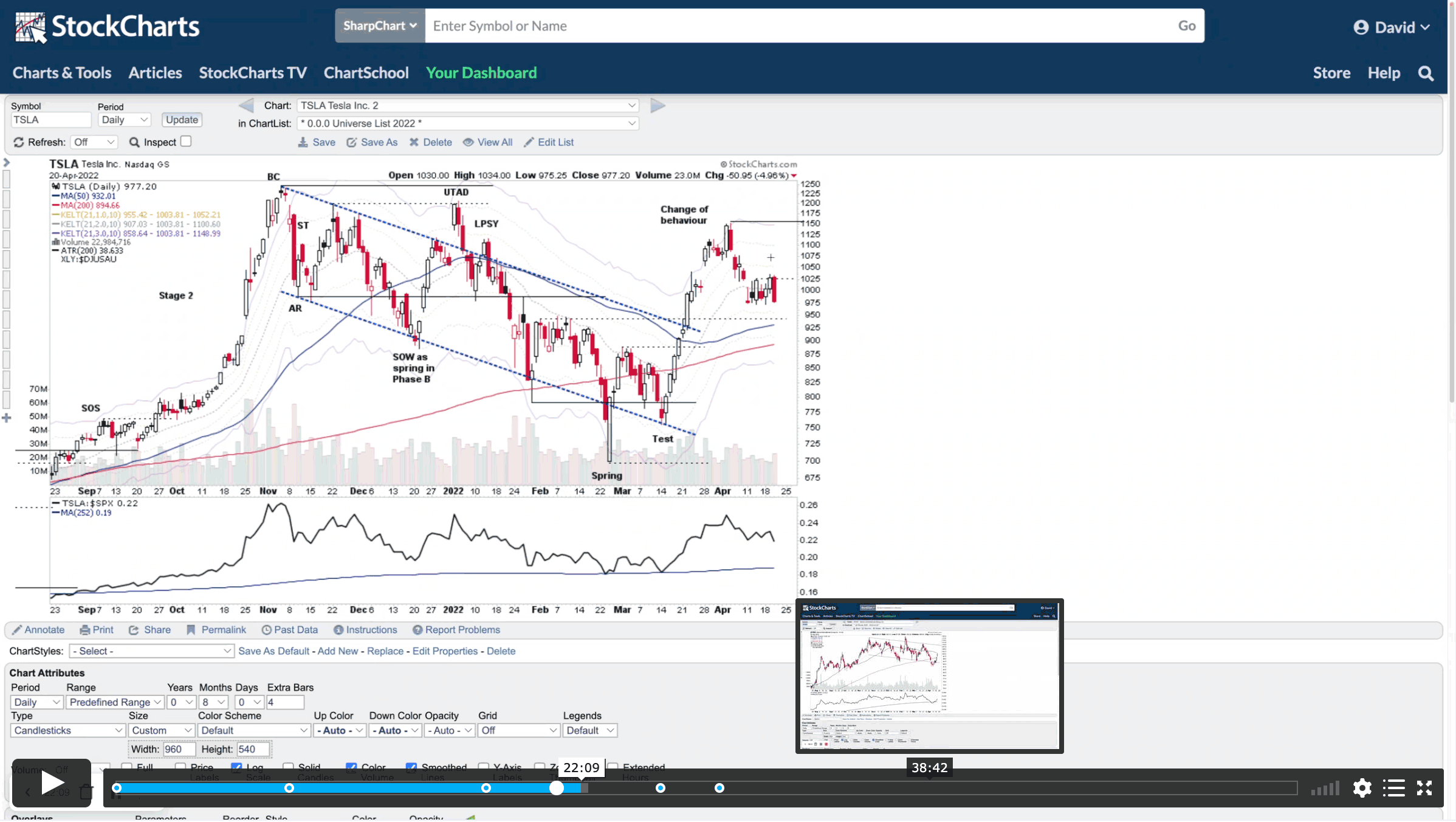Open Past Data

290,630
